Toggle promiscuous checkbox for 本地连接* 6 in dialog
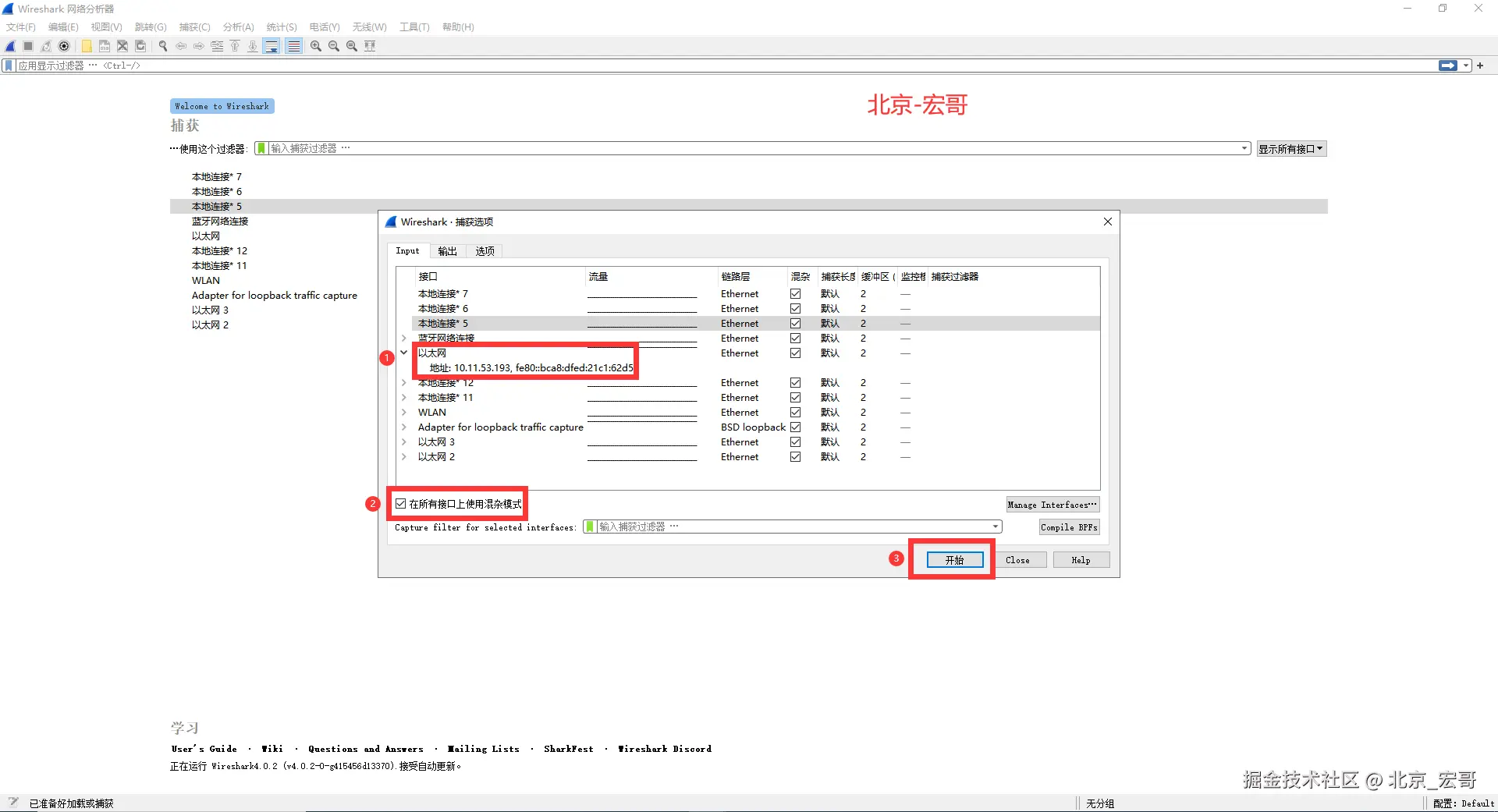Screen dimensions: 1498x812 [795, 309]
